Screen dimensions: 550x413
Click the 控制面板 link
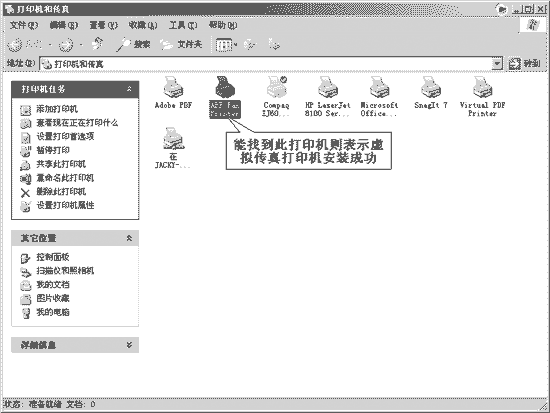53,257
